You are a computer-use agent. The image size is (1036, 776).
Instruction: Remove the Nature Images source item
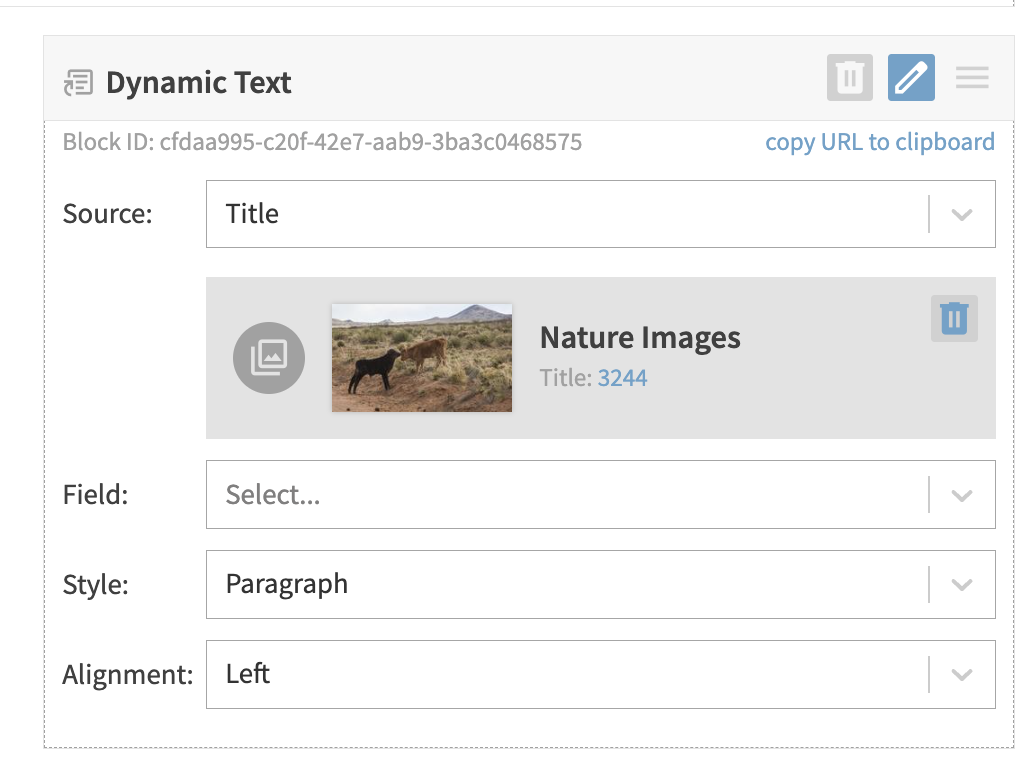pos(954,318)
